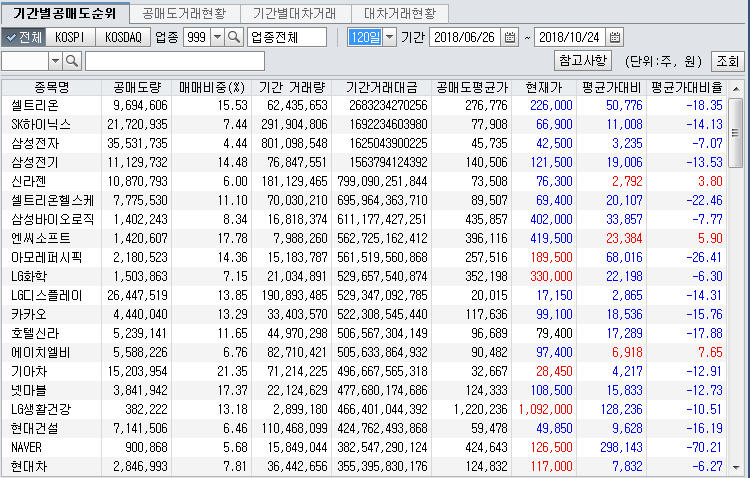Open the end date calendar picker
Viewport: 750px width, 478px height.
[x=617, y=38]
